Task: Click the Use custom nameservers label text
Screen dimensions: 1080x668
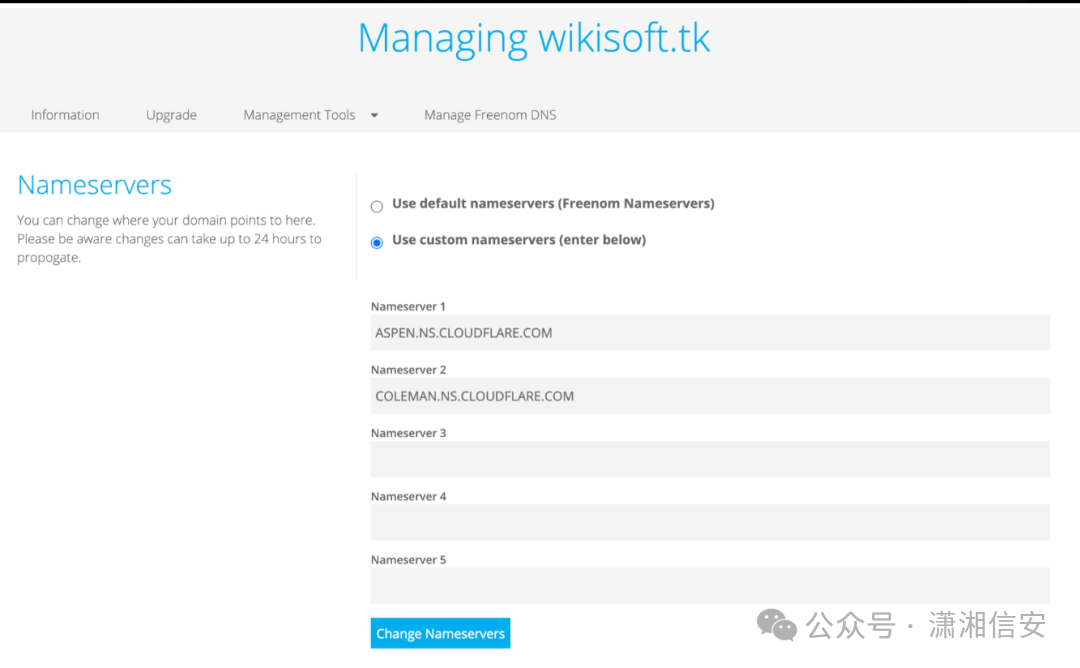Action: click(x=519, y=240)
